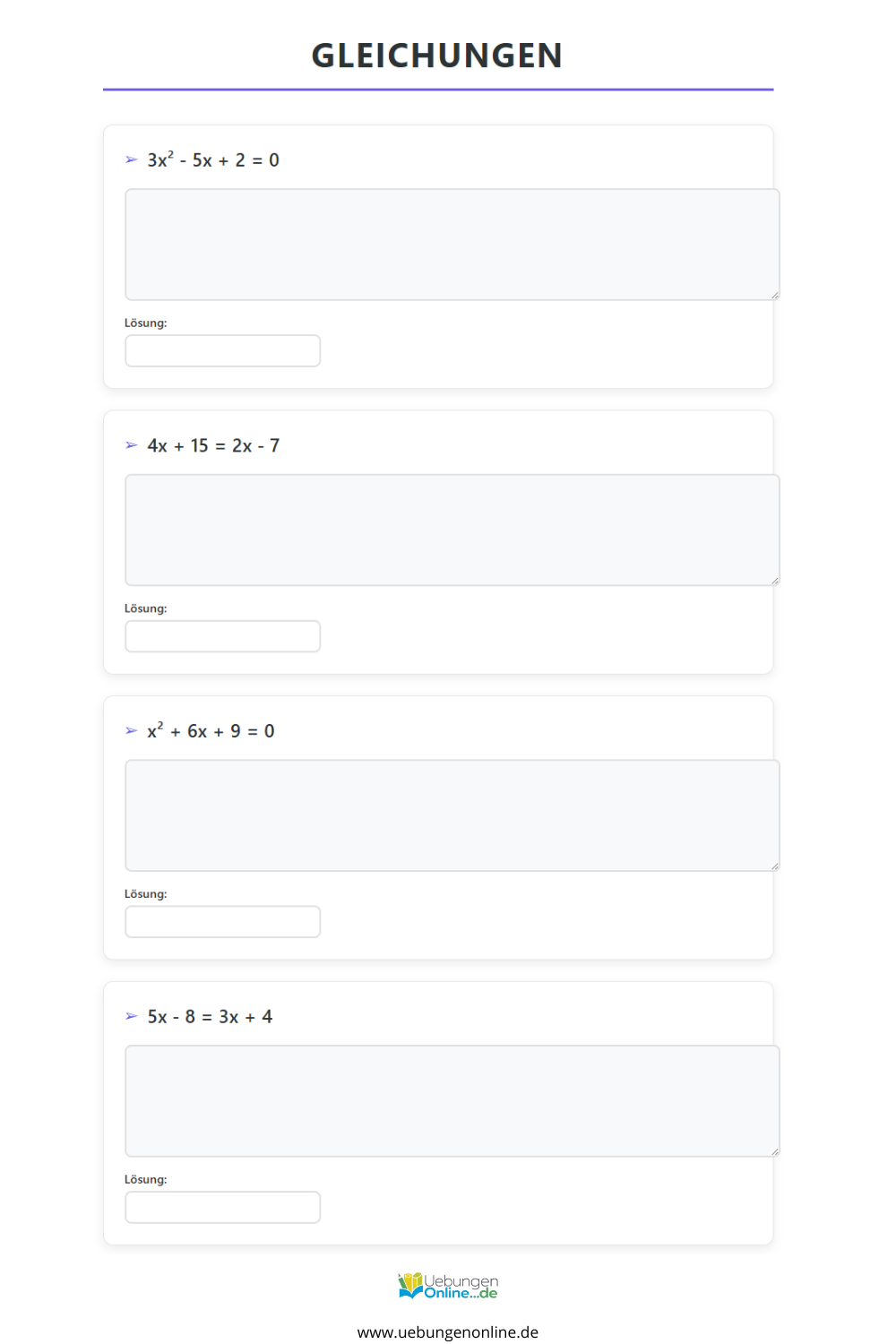Screen dimensions: 896x1344
Task: Click the equation text 5x - 8 = 3x + 4
Action: [210, 1016]
